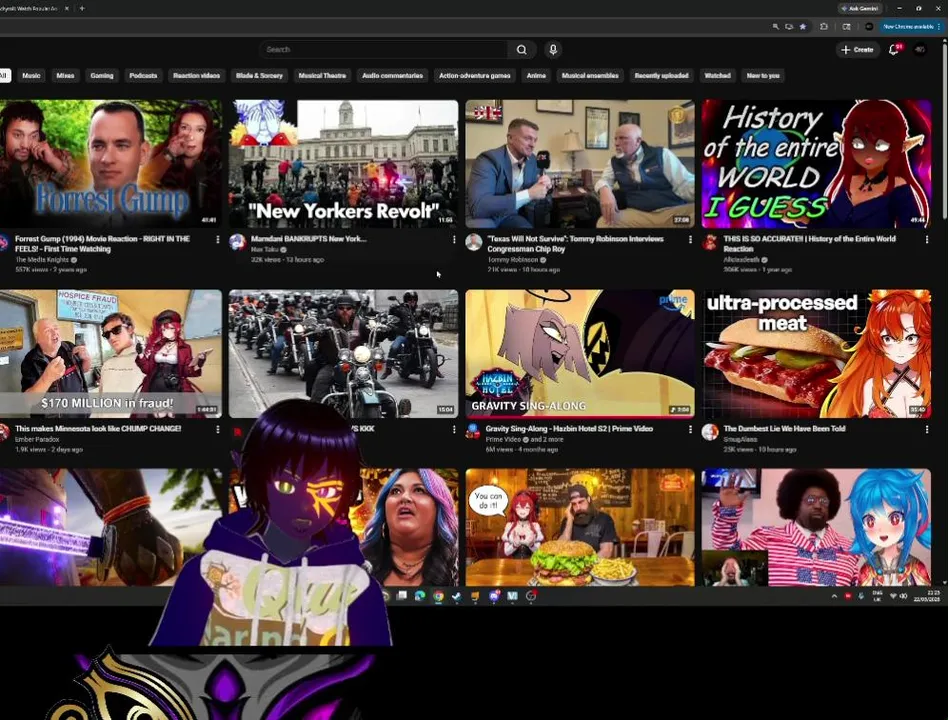Click the Create button

tap(857, 50)
